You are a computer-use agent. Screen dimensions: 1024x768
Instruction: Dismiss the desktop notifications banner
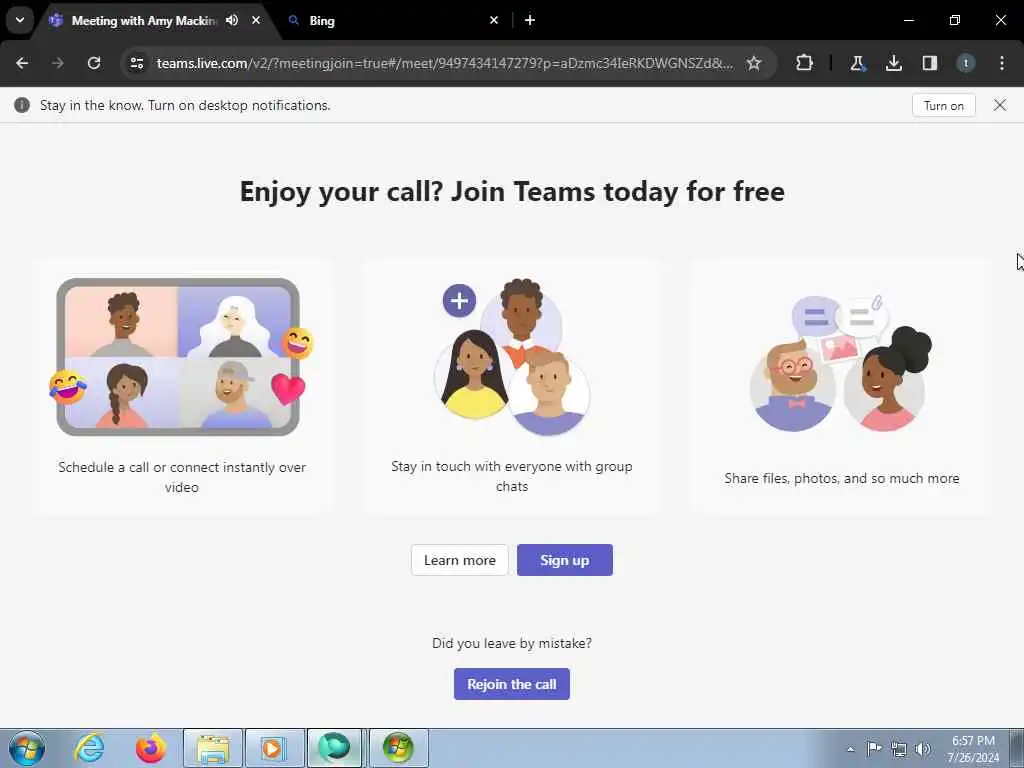[1000, 105]
